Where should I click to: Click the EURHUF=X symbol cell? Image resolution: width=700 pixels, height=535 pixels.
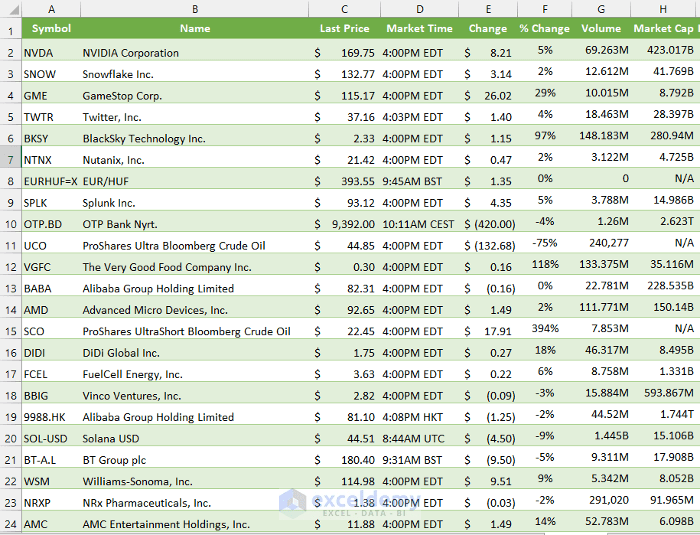(x=51, y=179)
